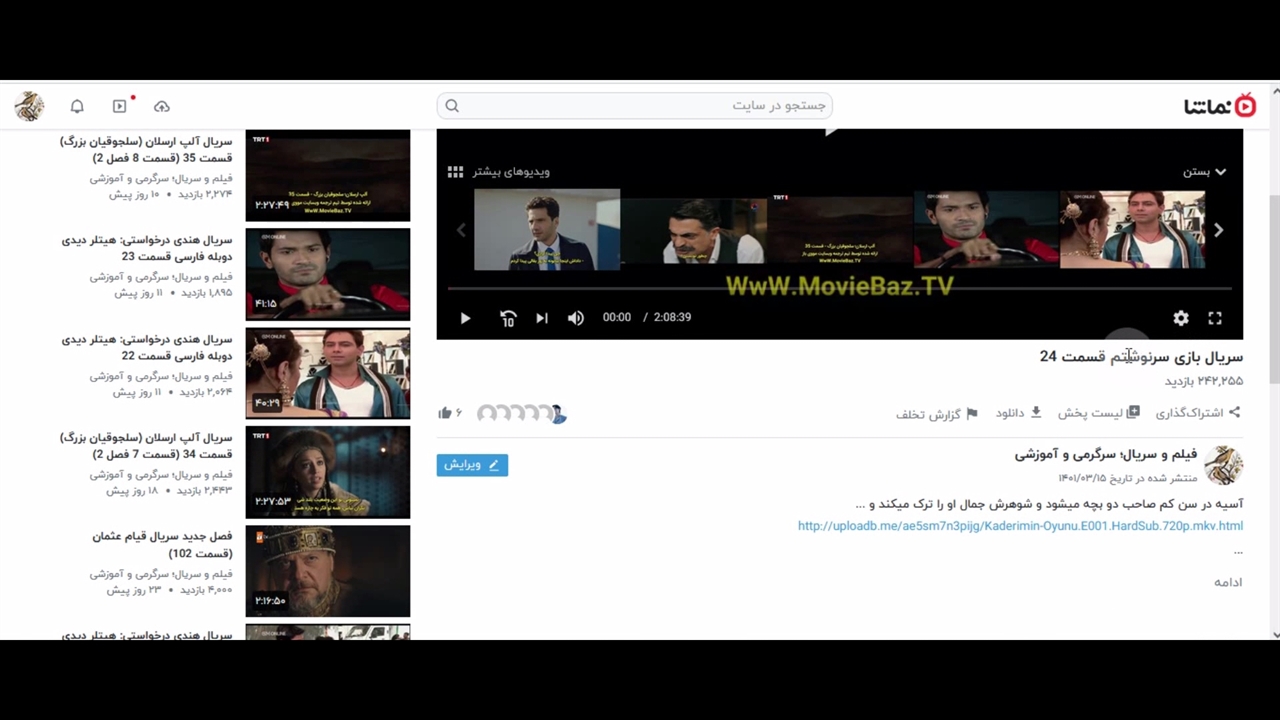1280x720 pixels.
Task: Click دانلود download option
Action: point(1018,413)
